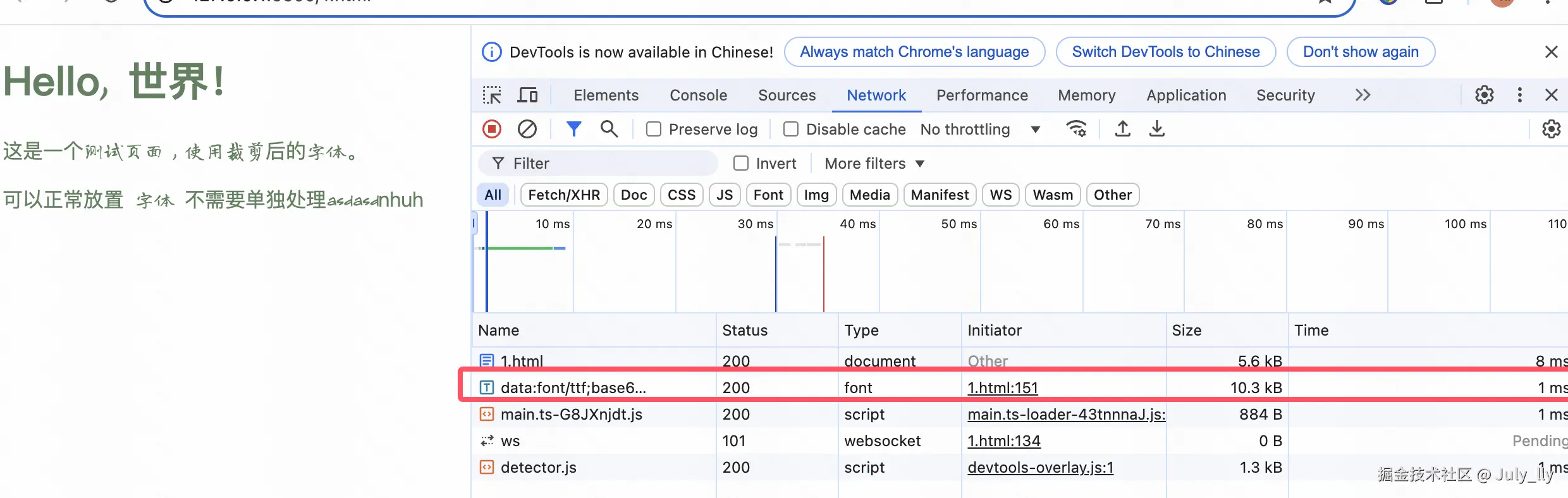Expand the More filters menu
This screenshot has height=498, width=1568.
pyautogui.click(x=874, y=164)
